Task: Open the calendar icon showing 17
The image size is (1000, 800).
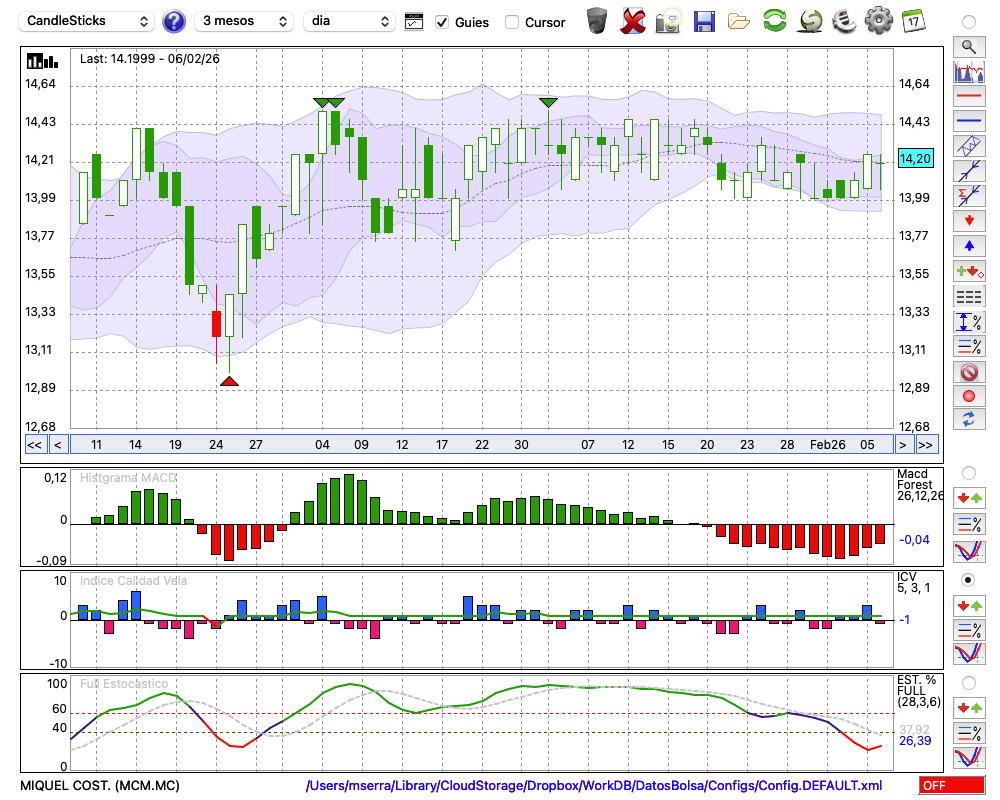Action: click(x=913, y=21)
